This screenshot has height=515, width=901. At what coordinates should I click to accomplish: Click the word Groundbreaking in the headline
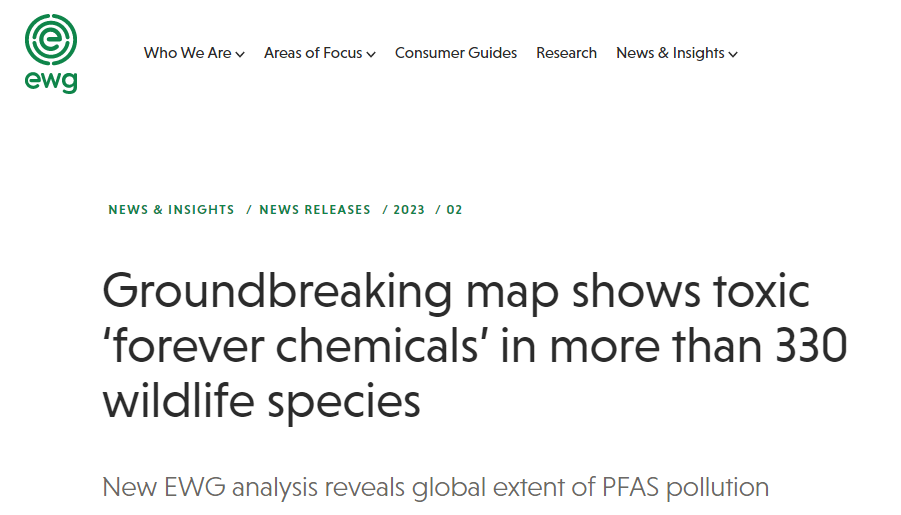(278, 292)
